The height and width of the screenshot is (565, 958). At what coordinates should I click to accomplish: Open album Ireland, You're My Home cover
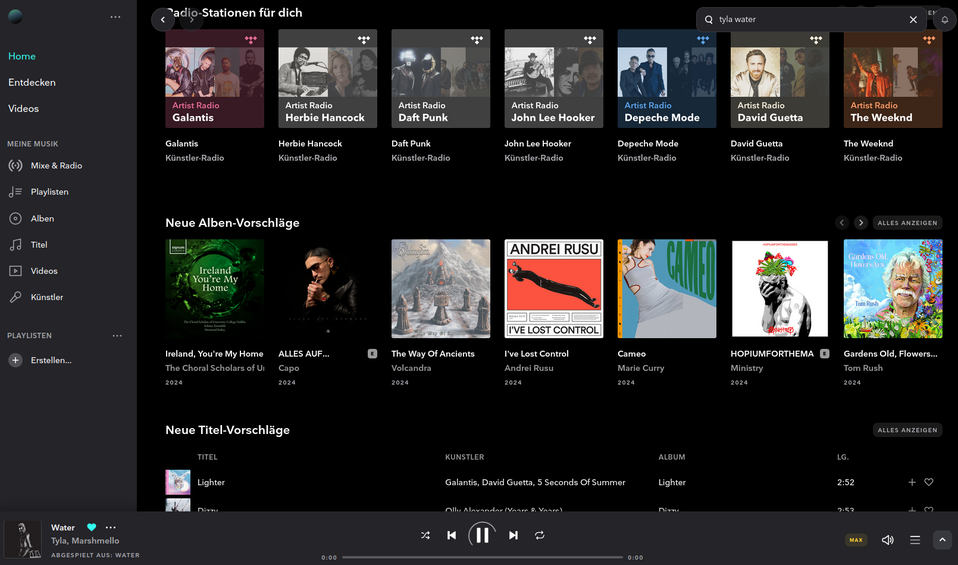[x=214, y=289]
